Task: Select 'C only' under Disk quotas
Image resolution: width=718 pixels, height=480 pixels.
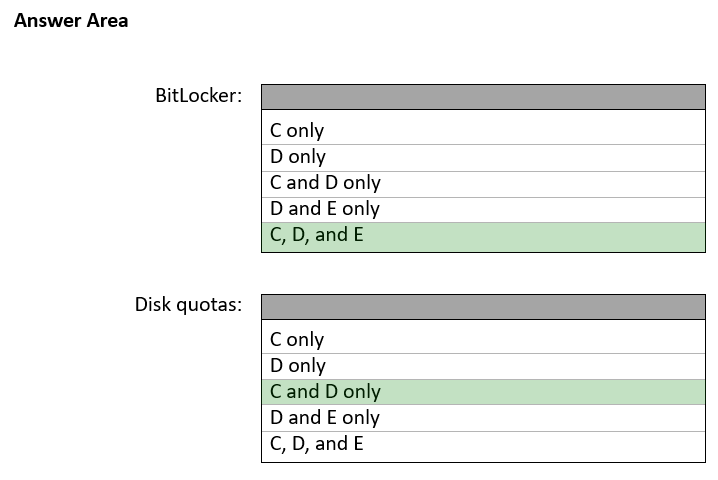Action: pyautogui.click(x=483, y=340)
